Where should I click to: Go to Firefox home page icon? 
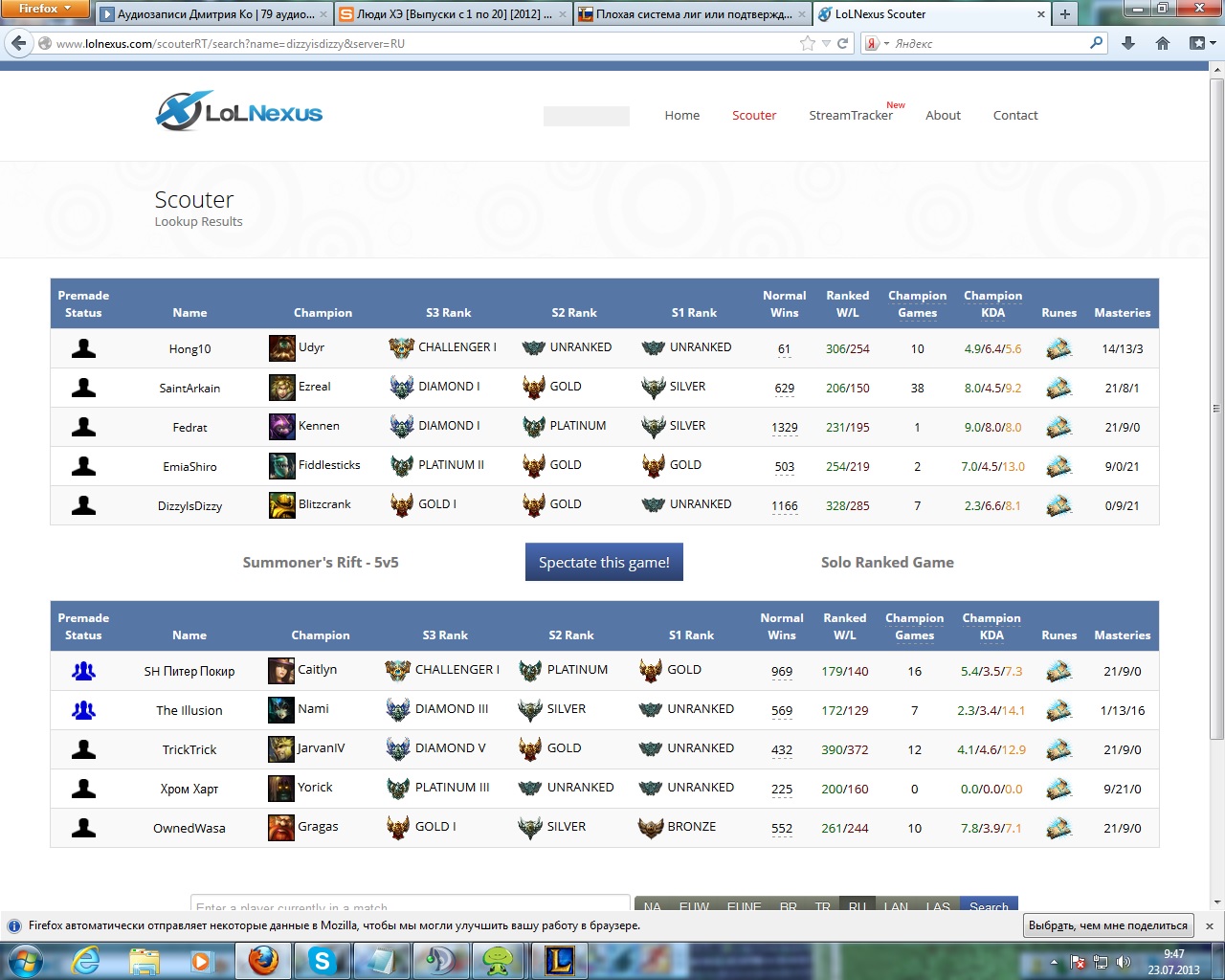pyautogui.click(x=1163, y=43)
